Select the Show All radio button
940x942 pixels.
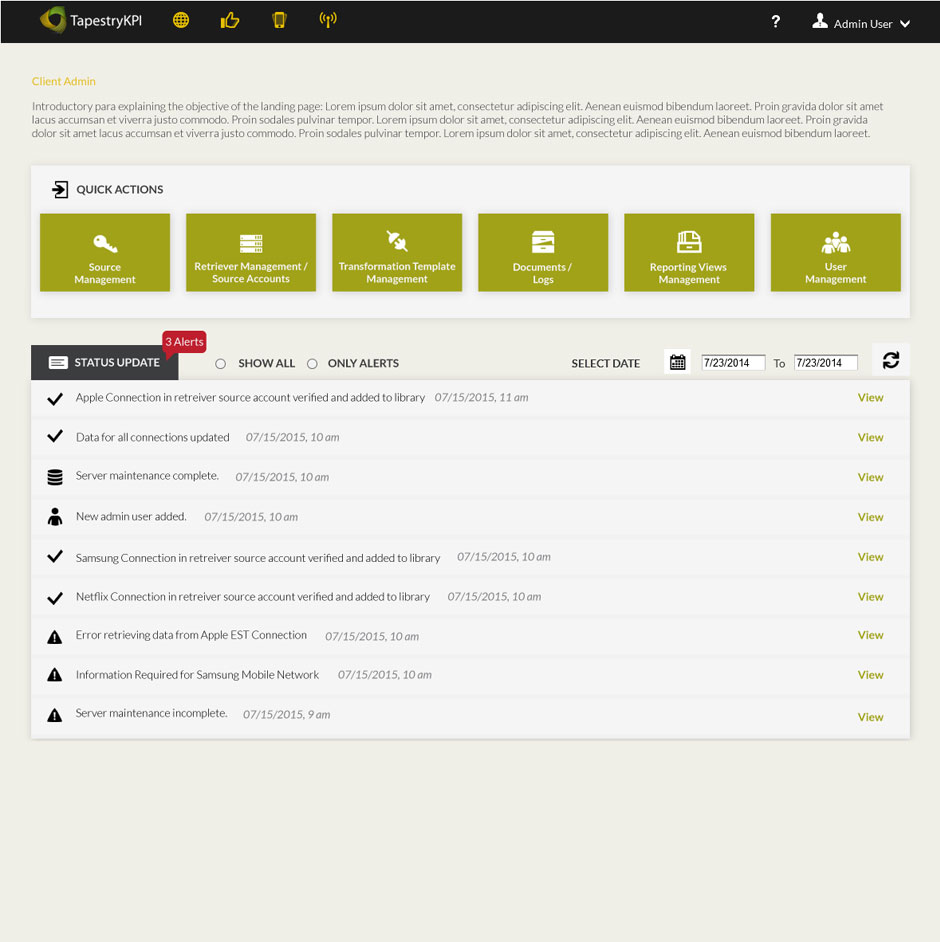tap(220, 363)
